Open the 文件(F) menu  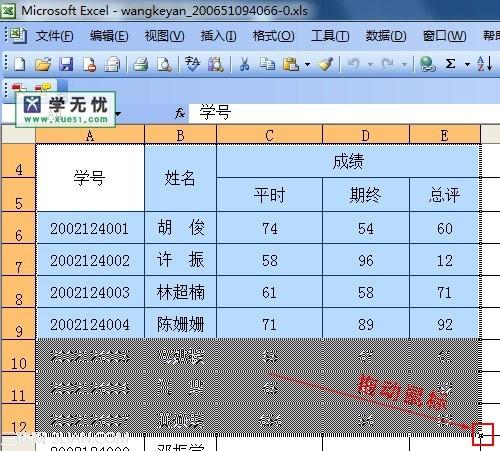[x=54, y=36]
